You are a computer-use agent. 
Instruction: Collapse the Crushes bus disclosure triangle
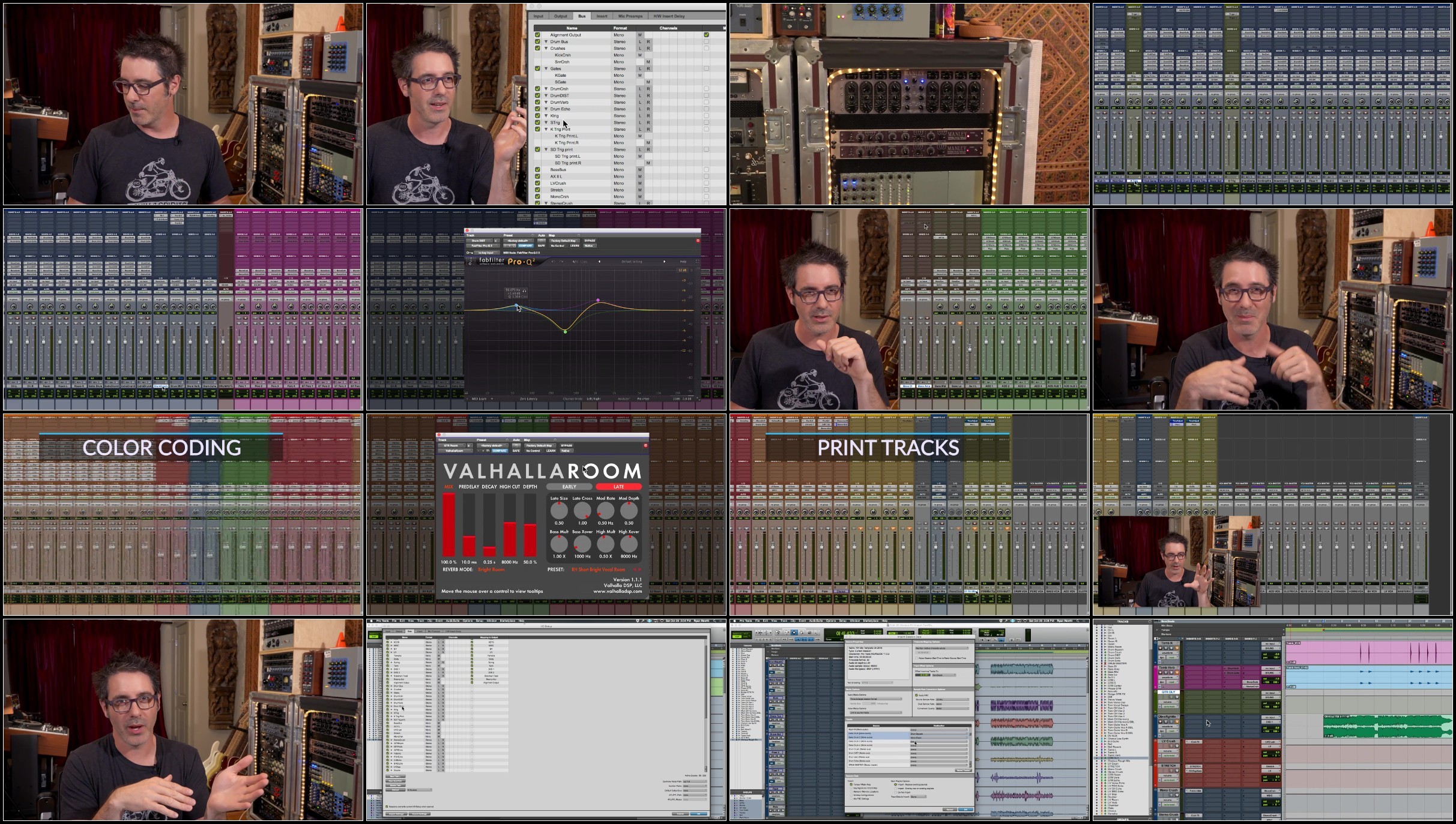[x=546, y=49]
